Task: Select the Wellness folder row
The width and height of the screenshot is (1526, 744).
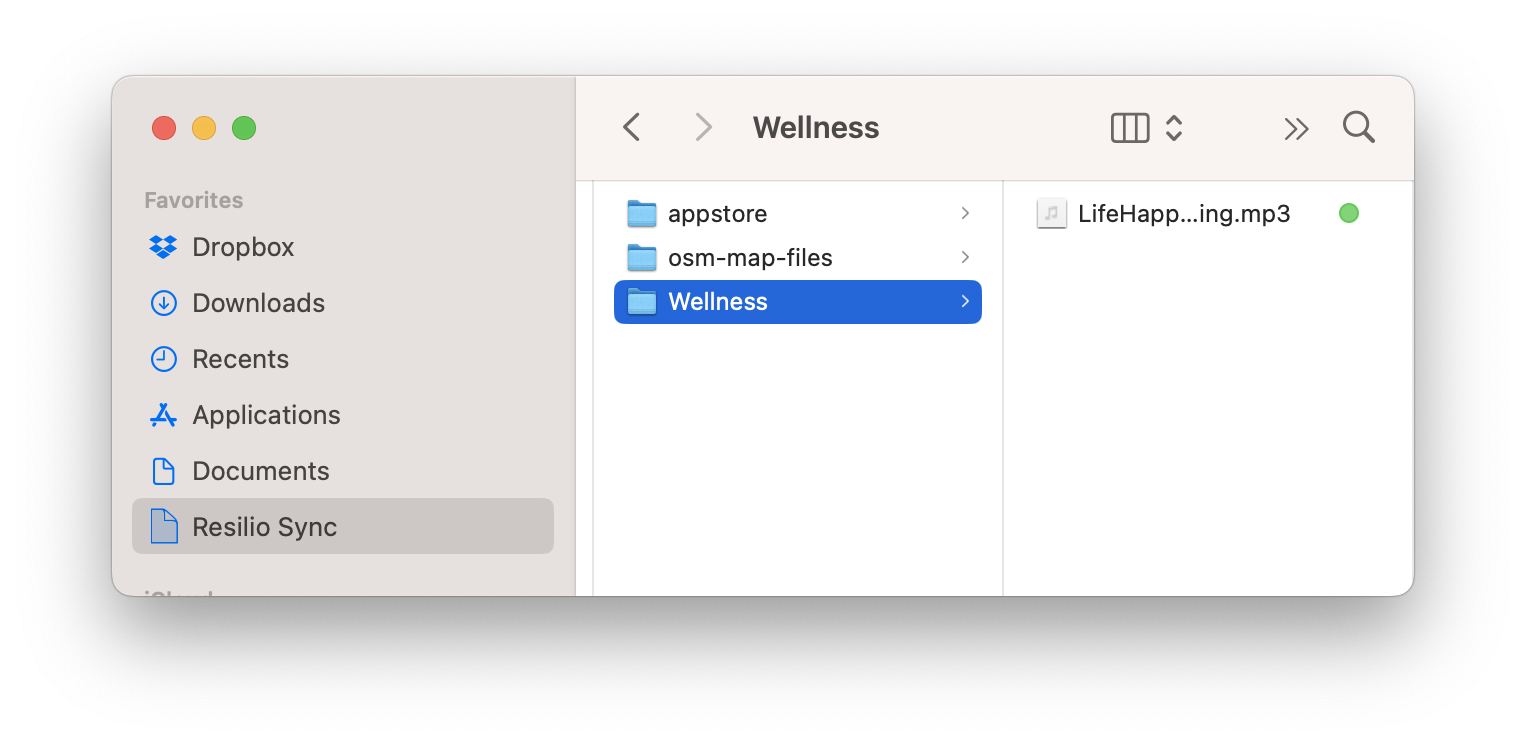Action: pyautogui.click(x=797, y=302)
